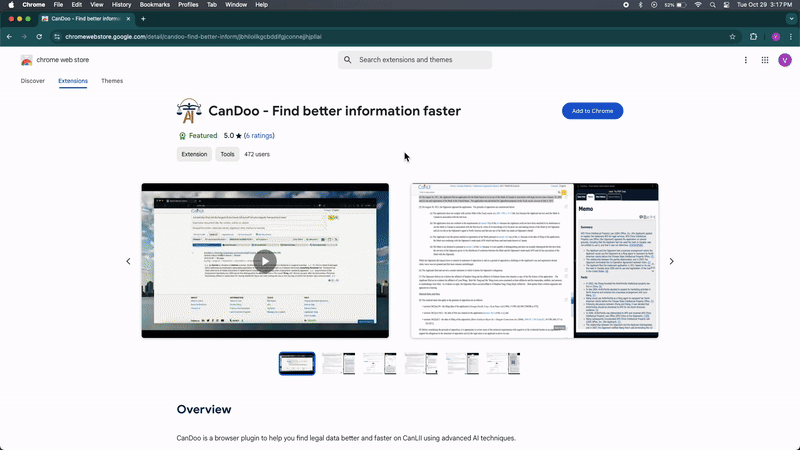Click the CanDoo extension logo
800x450 pixels.
click(x=189, y=111)
